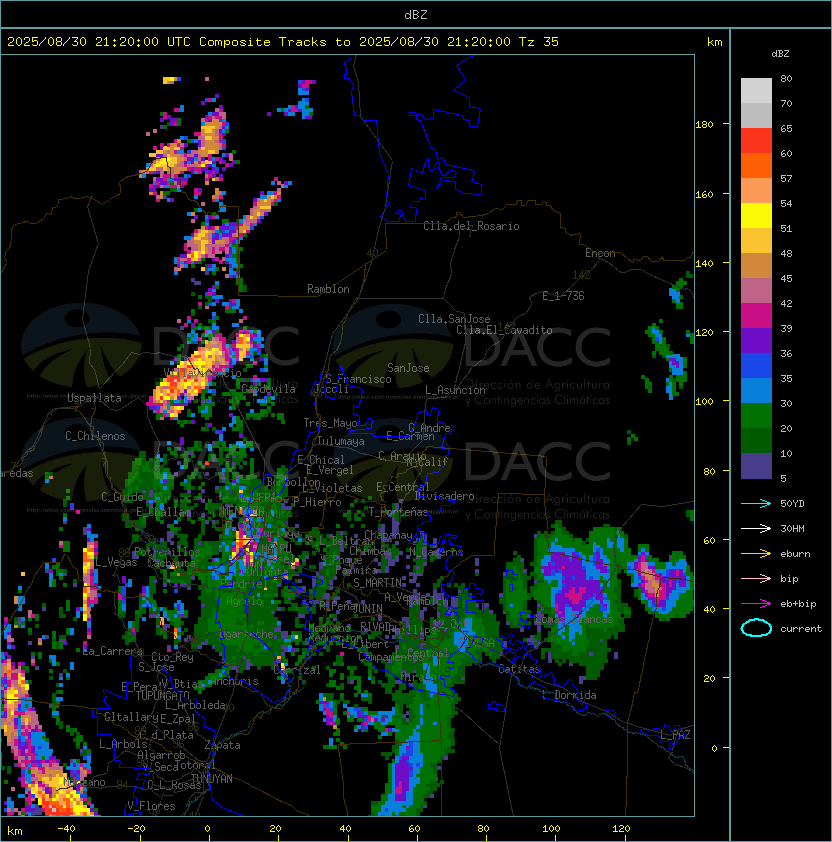Click the 'S_Francisco' map label
Image resolution: width=832 pixels, height=842 pixels.
[x=358, y=379]
